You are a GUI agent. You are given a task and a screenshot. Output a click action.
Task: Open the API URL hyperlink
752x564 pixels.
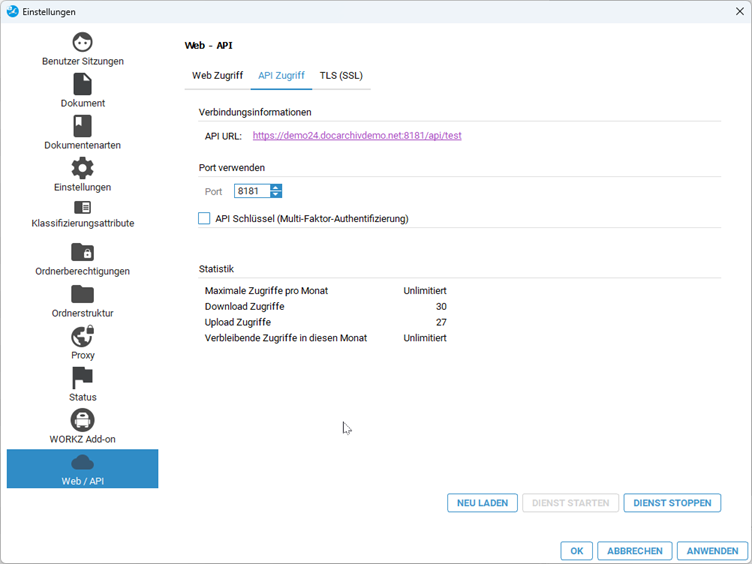pyautogui.click(x=357, y=136)
